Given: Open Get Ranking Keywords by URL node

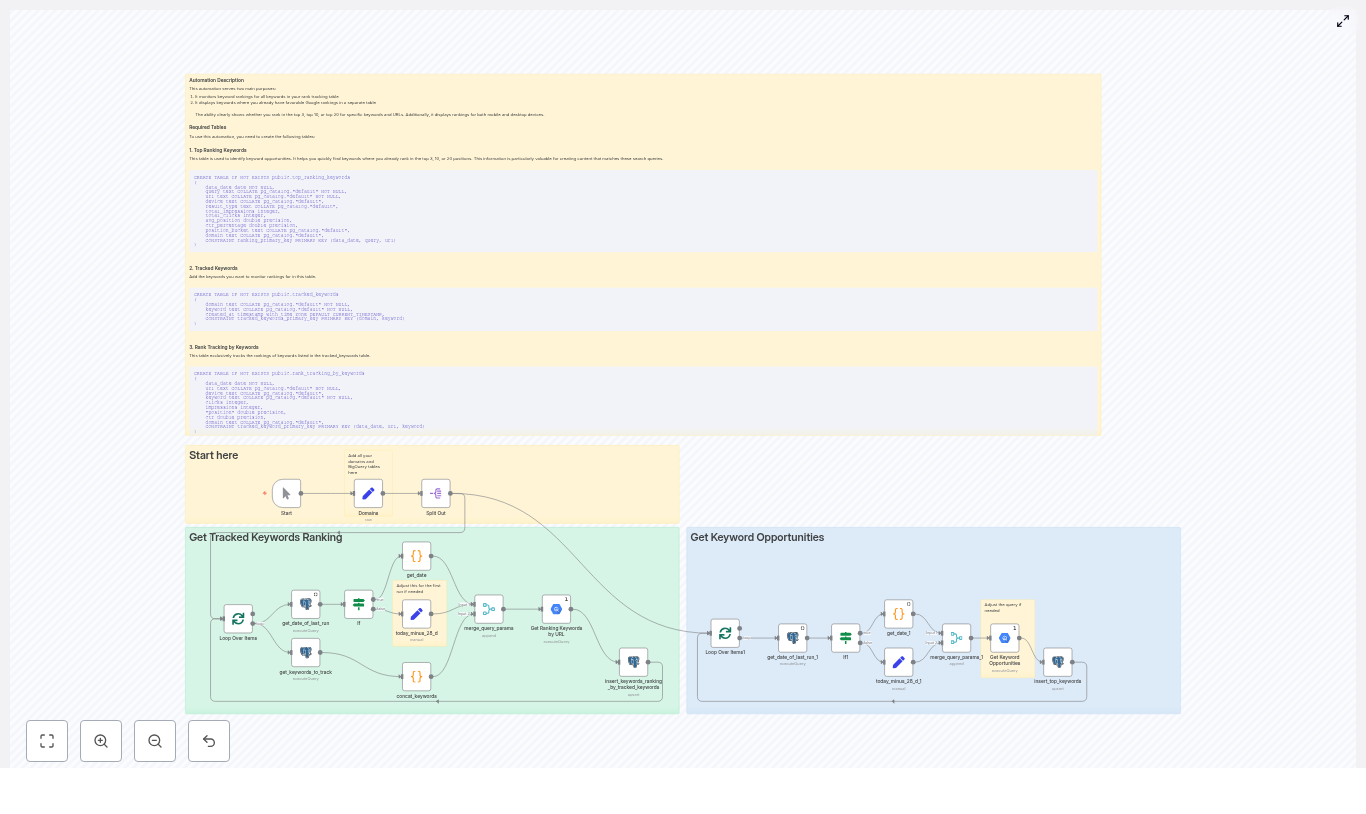Looking at the screenshot, I should click(557, 609).
